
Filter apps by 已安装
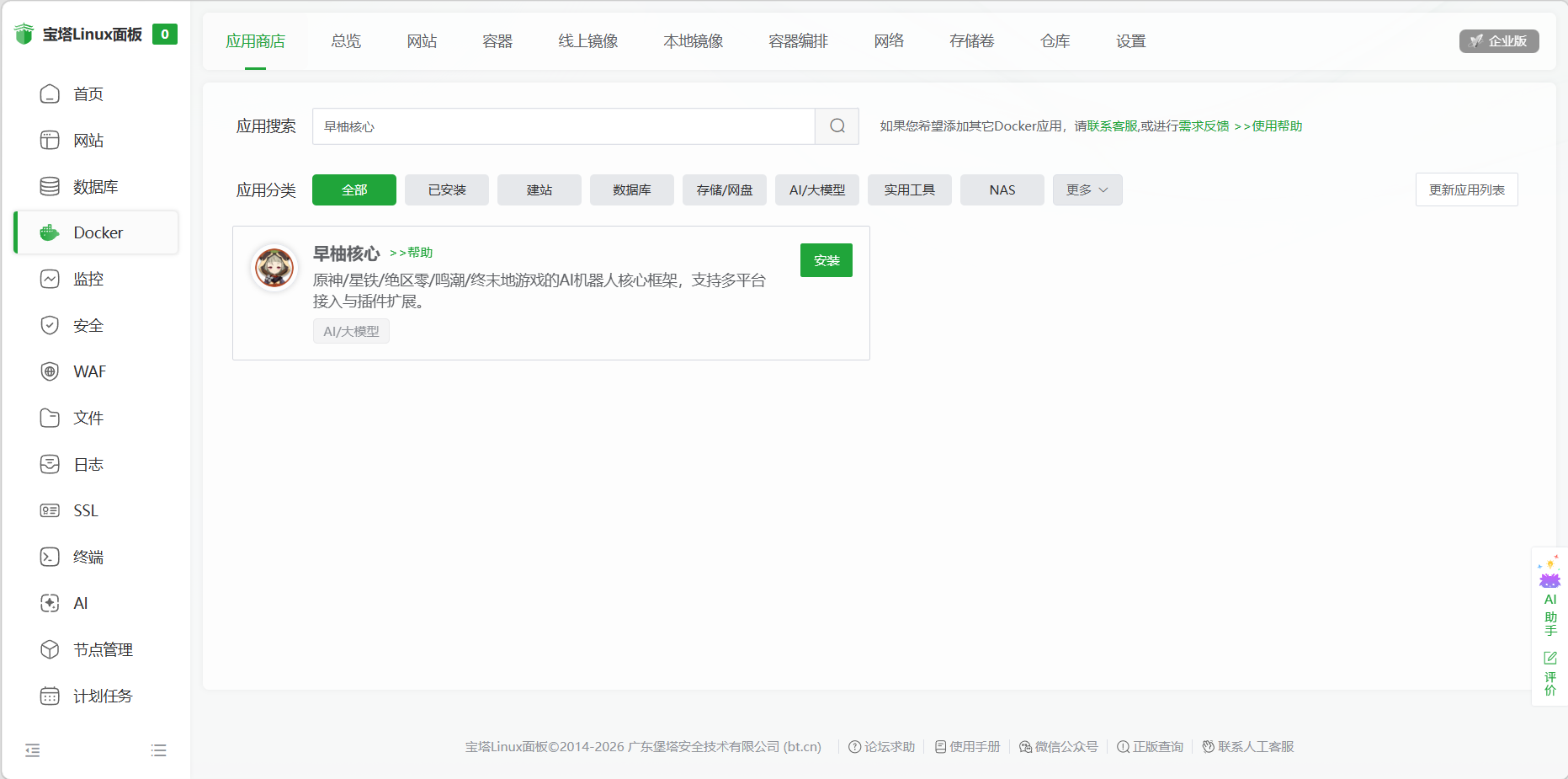[447, 190]
